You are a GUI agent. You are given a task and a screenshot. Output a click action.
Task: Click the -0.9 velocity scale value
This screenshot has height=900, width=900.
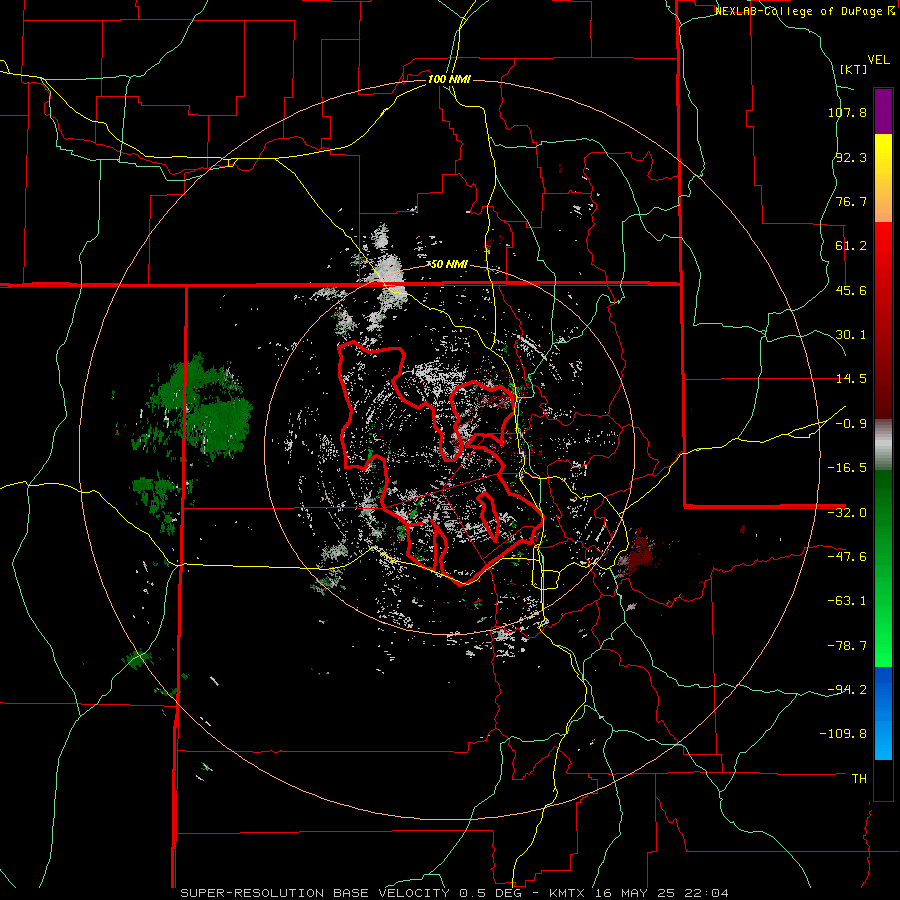[851, 424]
